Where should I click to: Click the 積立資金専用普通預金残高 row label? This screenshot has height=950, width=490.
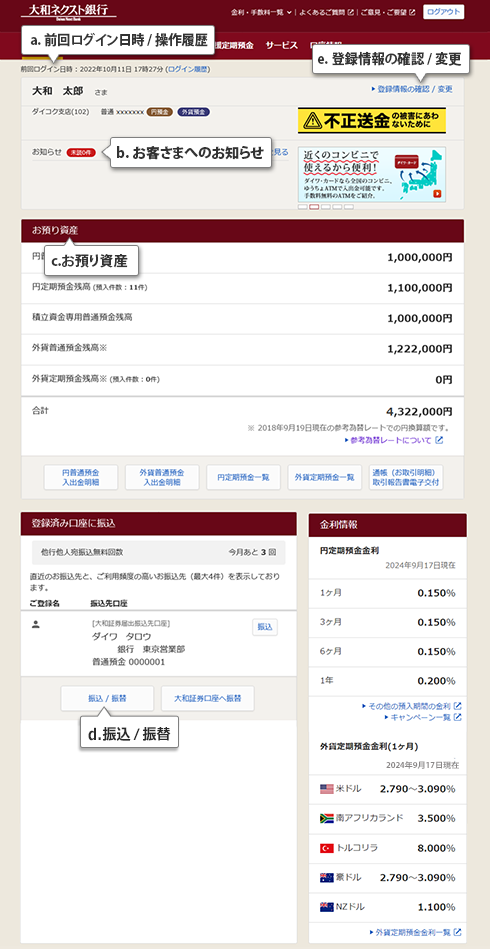point(82,317)
